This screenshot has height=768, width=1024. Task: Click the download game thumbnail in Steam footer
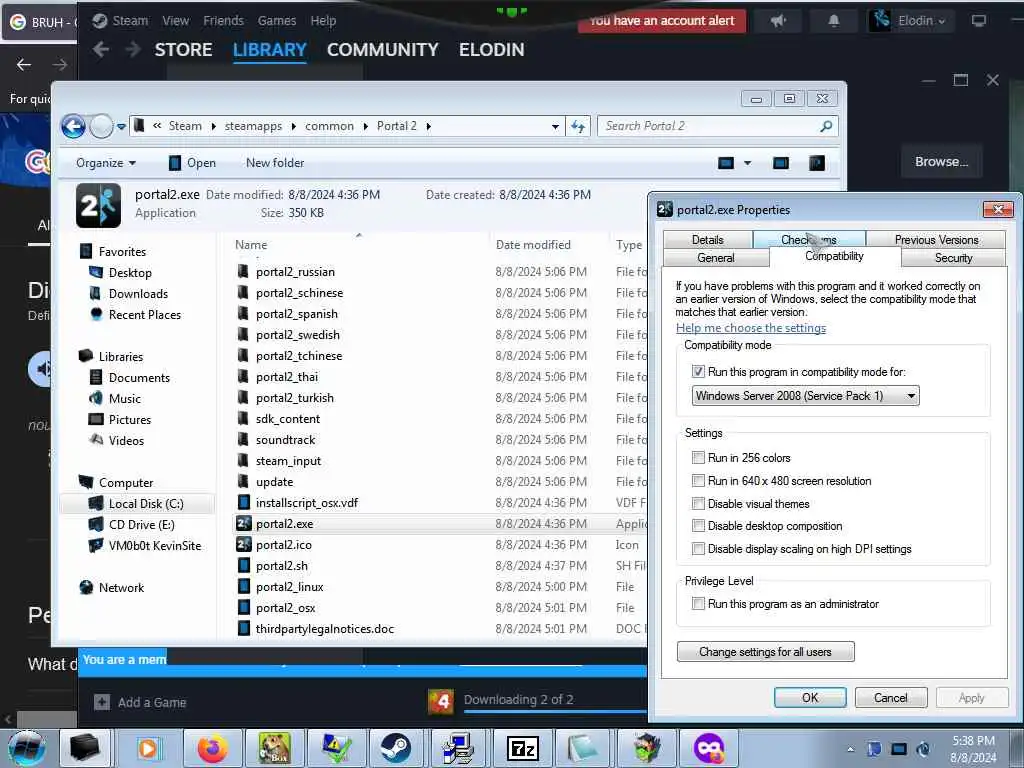441,702
